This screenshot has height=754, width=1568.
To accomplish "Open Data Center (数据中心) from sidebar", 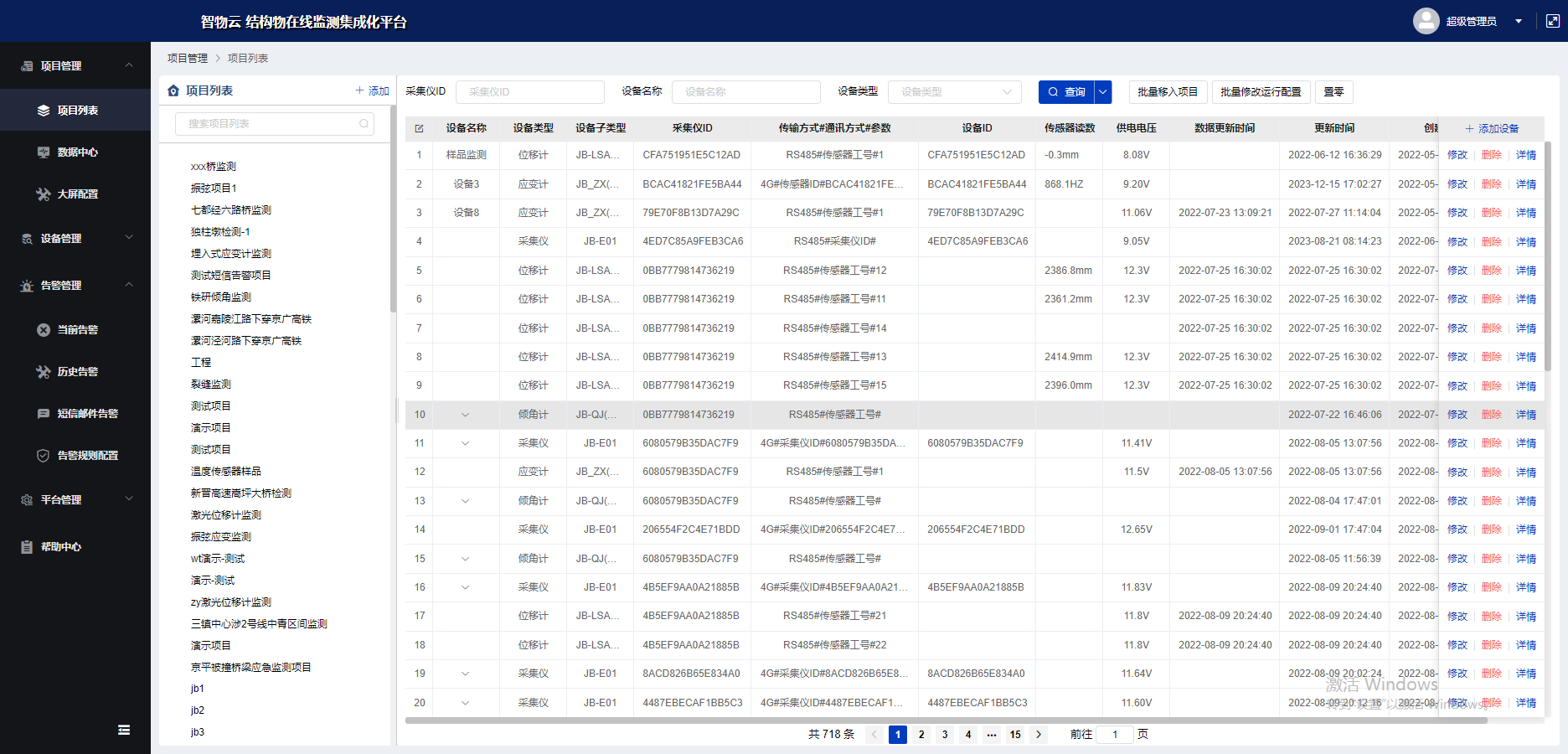I will [77, 152].
